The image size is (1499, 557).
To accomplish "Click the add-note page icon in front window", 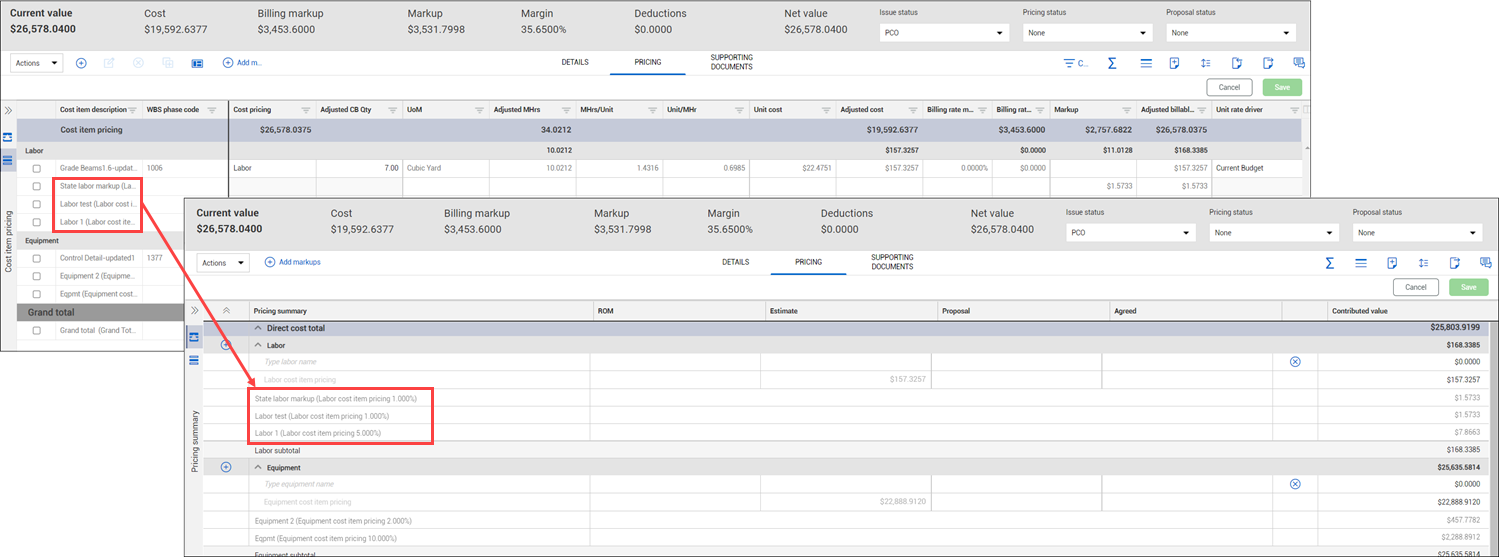I will 1392,263.
